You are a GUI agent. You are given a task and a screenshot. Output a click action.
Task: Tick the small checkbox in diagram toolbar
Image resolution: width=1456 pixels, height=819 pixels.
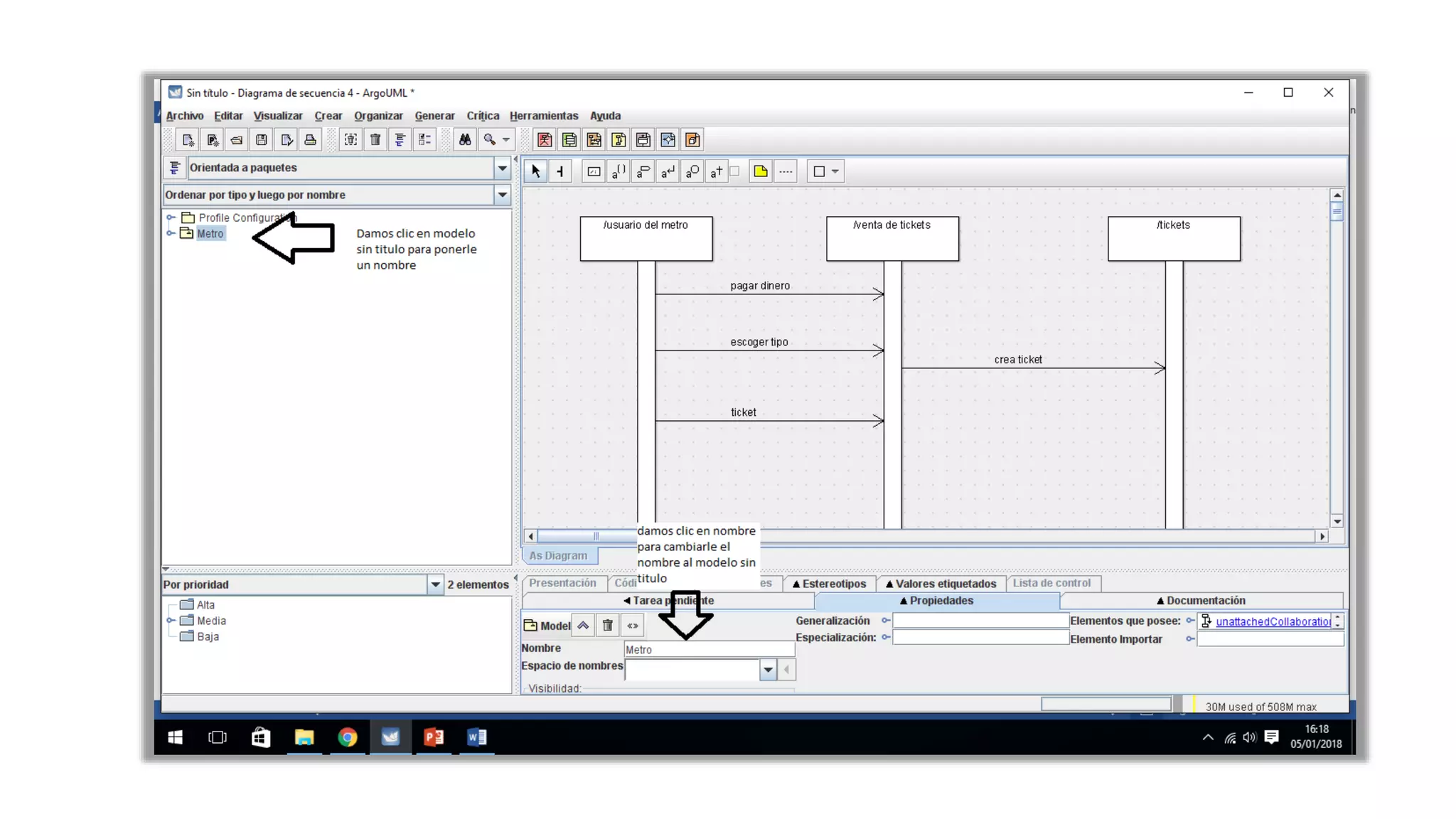pyautogui.click(x=735, y=171)
